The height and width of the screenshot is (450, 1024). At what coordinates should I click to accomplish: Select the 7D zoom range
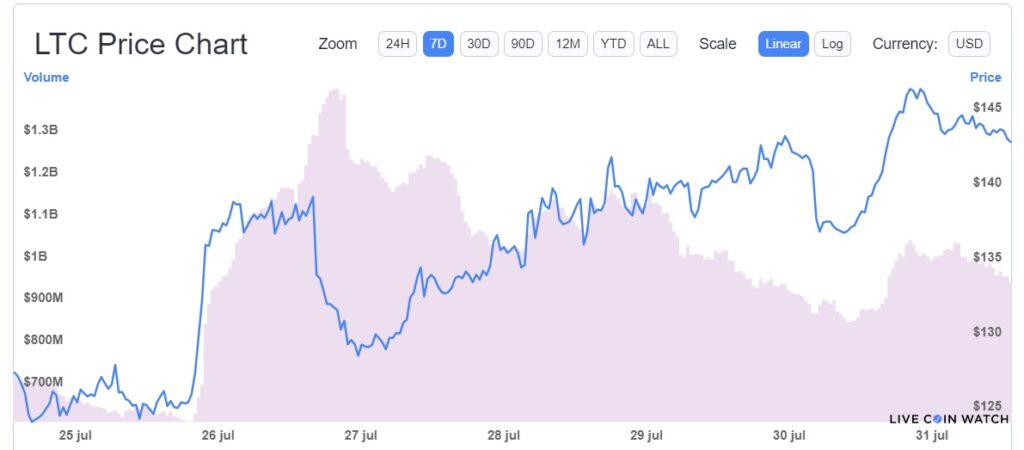(x=438, y=44)
